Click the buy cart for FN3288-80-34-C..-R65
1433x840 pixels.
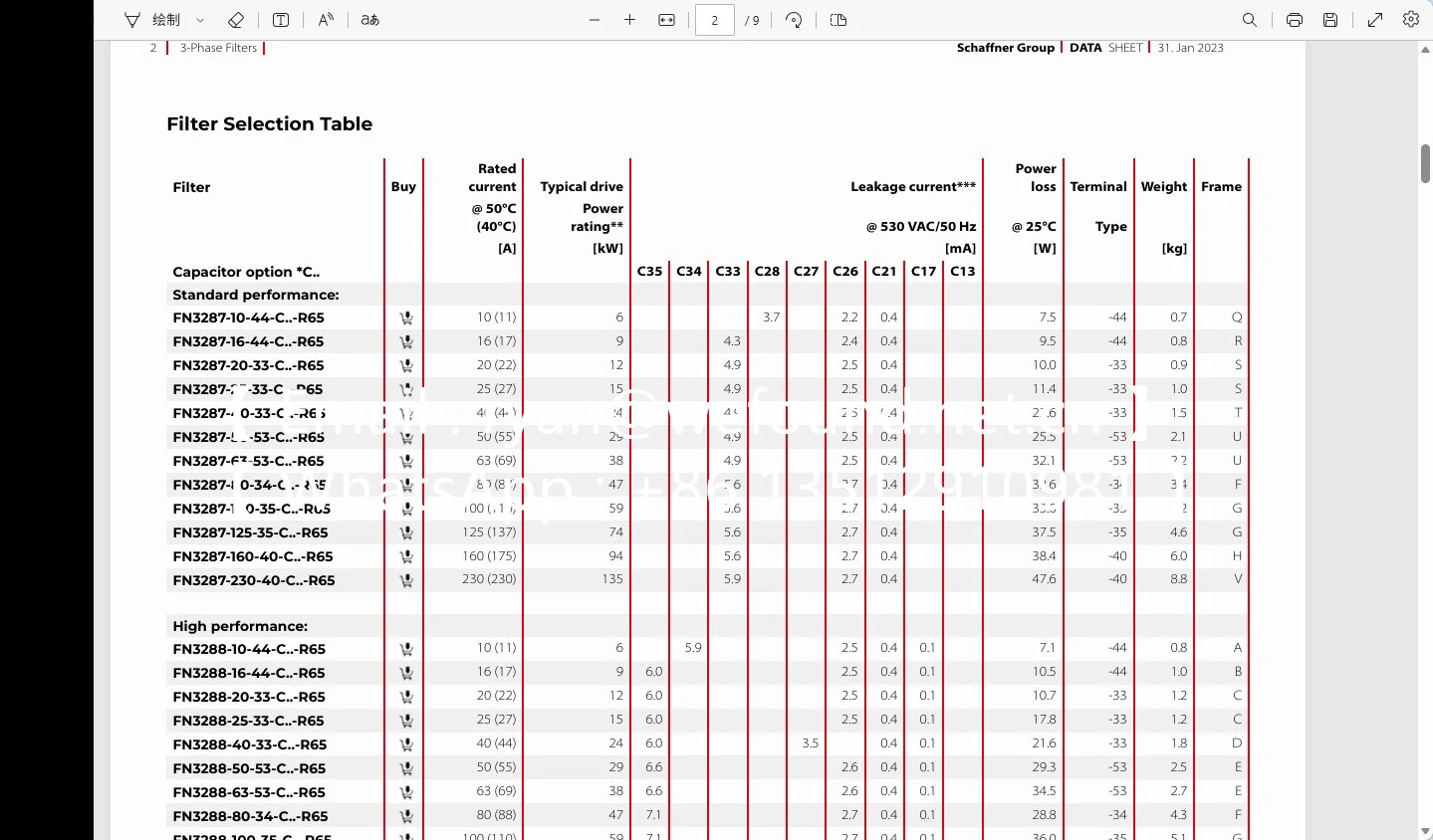406,816
